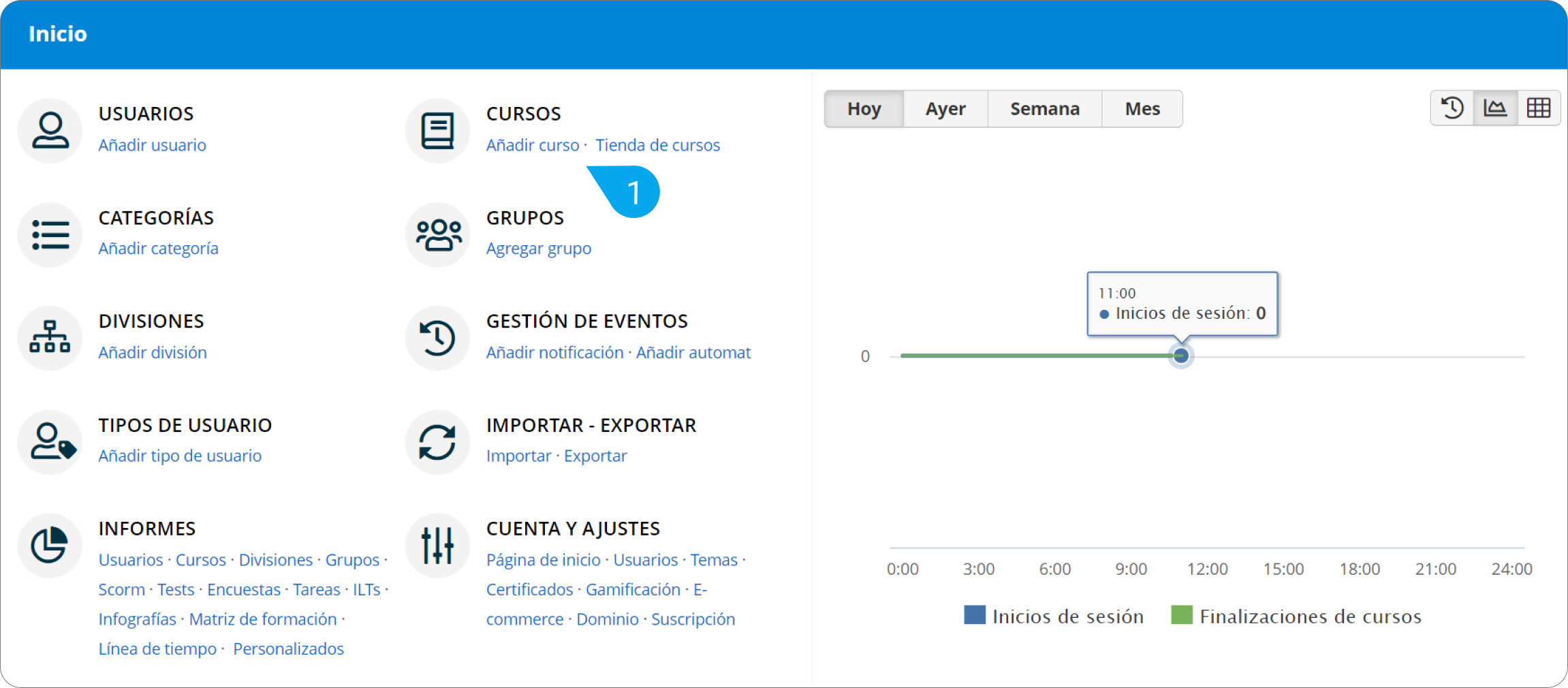
Task: Switch to timeline history view icon
Action: pos(1452,108)
